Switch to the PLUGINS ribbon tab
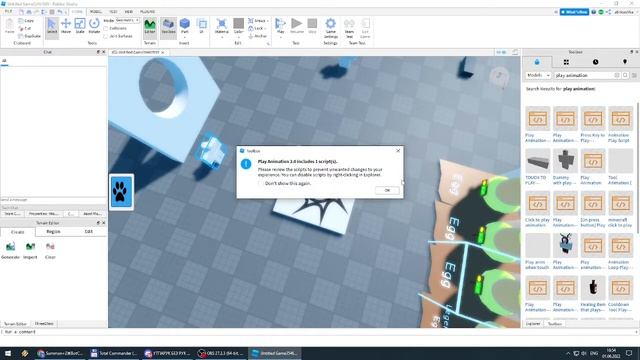640x360 pixels. pos(147,11)
